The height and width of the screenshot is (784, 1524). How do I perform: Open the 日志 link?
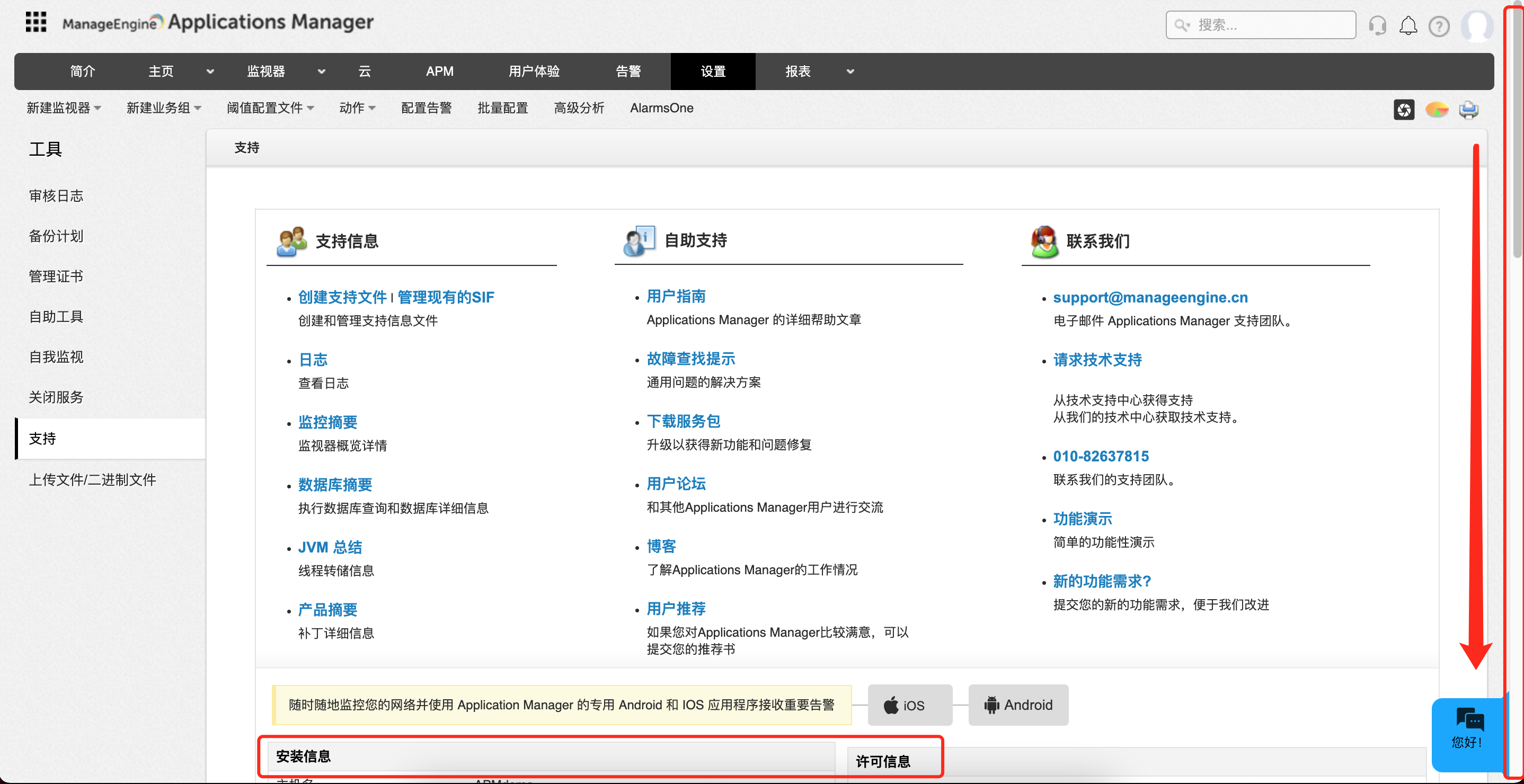(313, 360)
